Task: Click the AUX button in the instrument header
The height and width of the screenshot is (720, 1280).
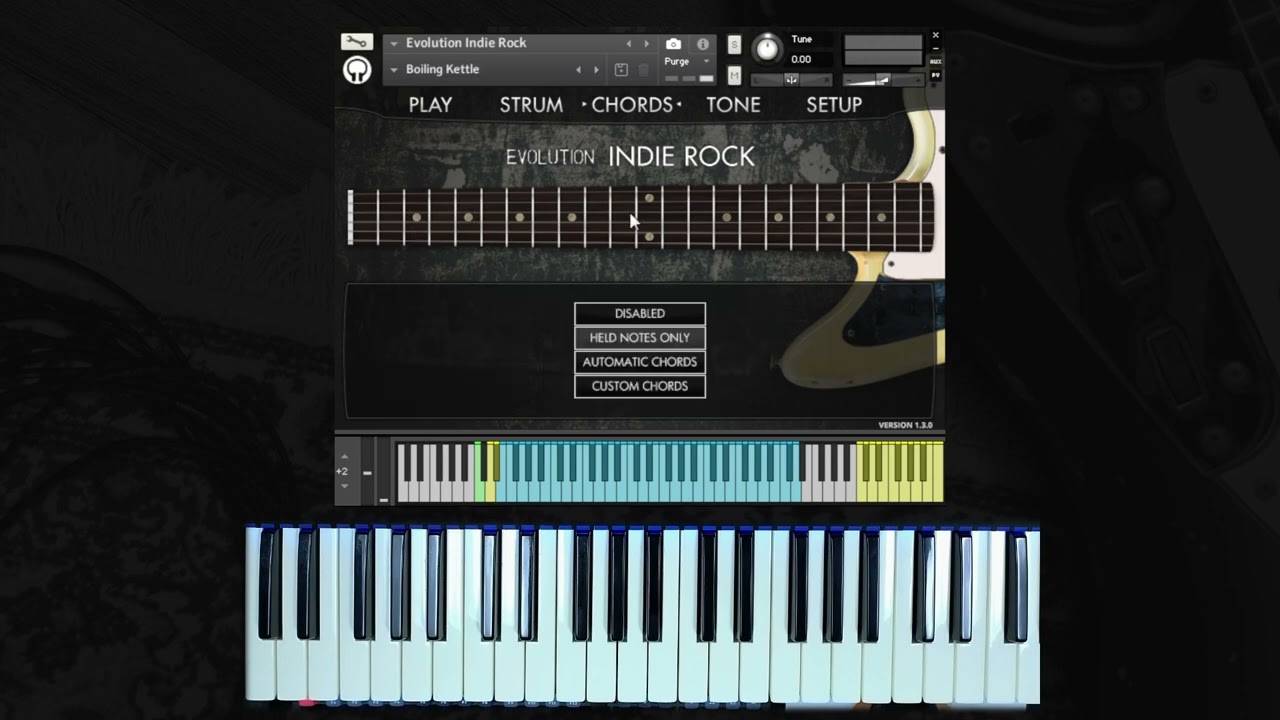Action: 936,61
